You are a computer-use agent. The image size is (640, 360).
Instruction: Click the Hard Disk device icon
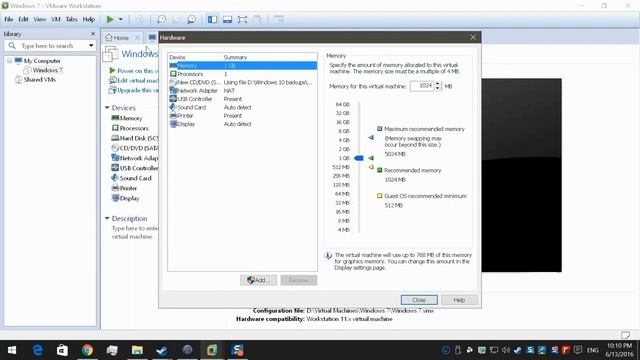[115, 138]
